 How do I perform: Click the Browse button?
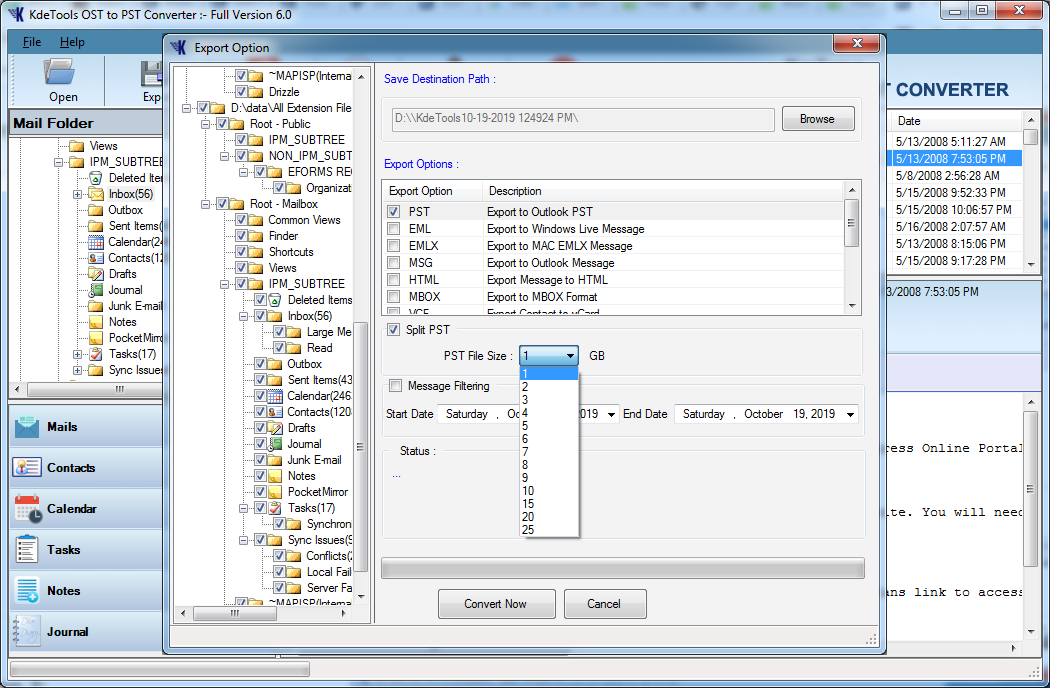[817, 119]
